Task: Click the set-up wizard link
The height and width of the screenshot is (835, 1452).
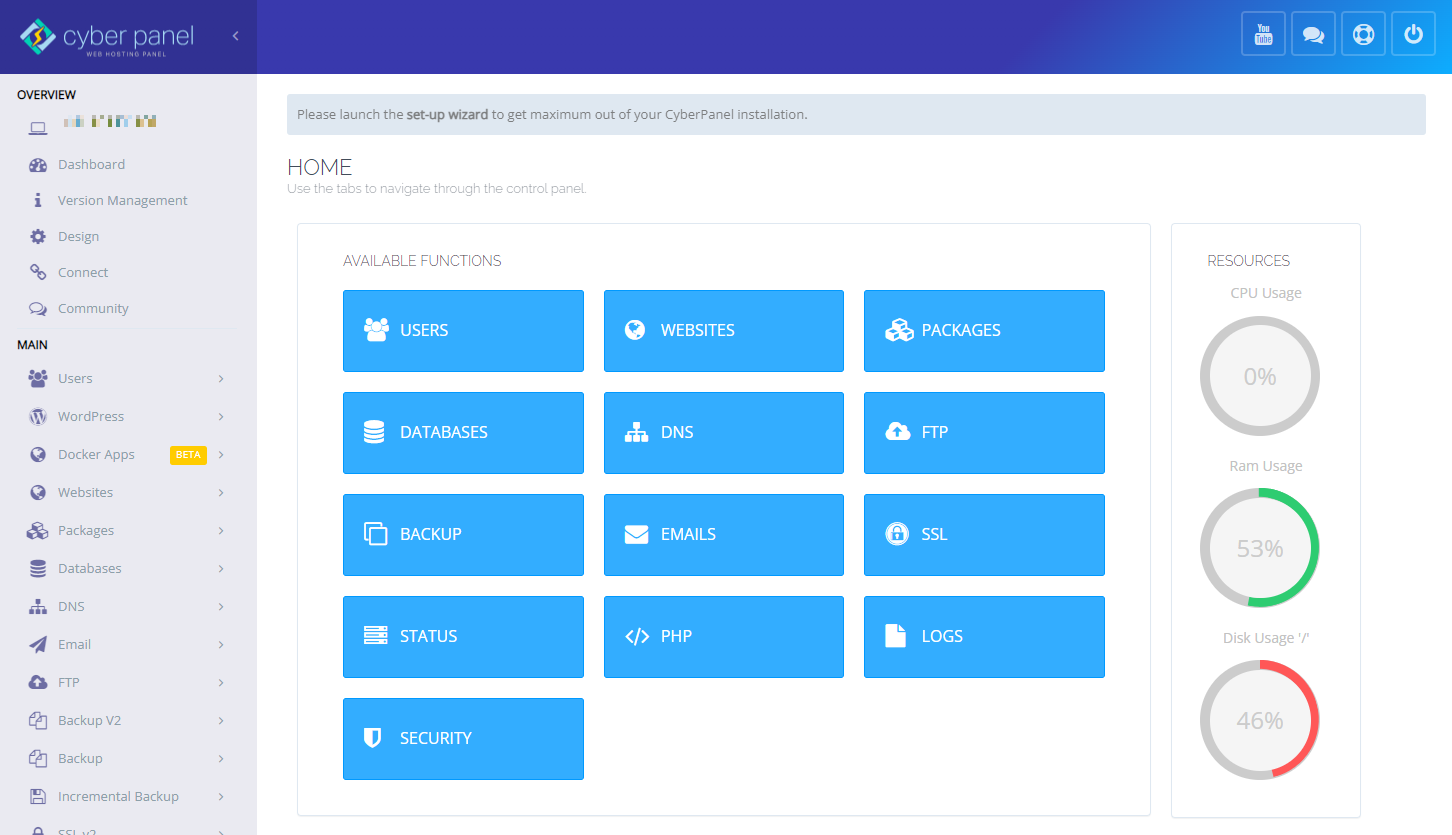Action: point(447,115)
